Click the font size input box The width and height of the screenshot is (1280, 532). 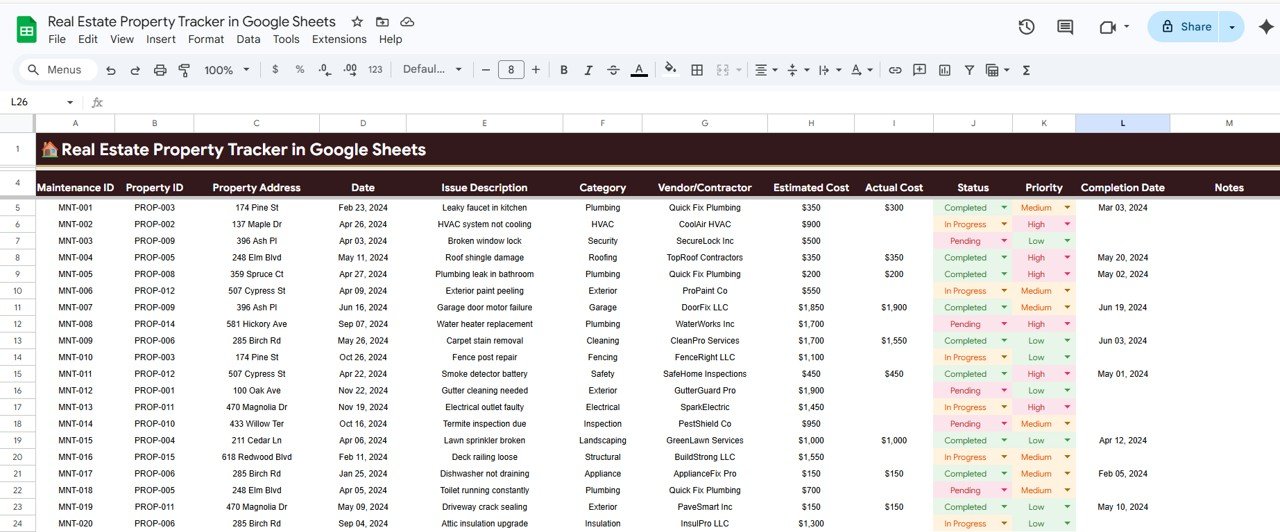tap(511, 70)
